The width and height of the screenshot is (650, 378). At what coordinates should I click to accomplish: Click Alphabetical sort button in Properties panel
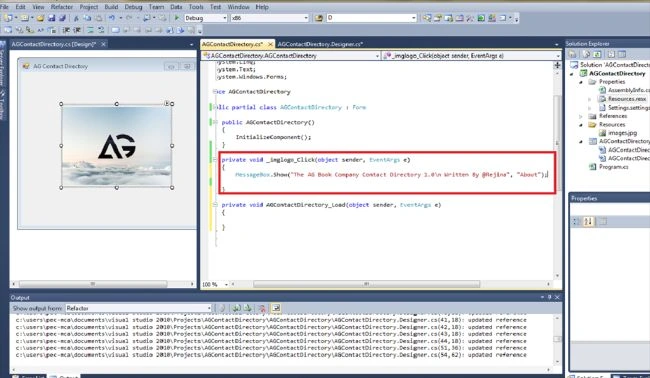(588, 221)
